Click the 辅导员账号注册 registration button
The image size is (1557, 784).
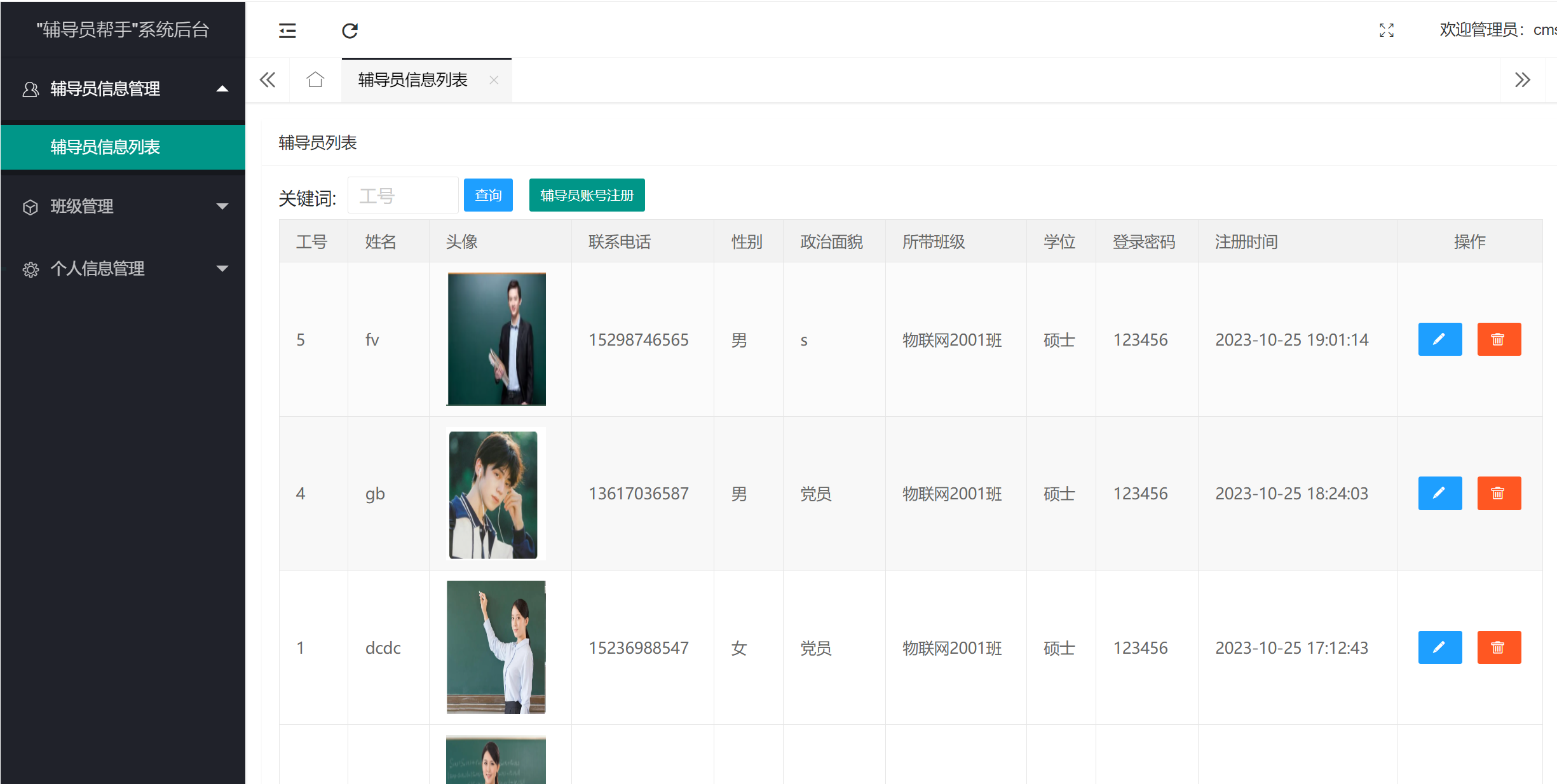(x=587, y=195)
